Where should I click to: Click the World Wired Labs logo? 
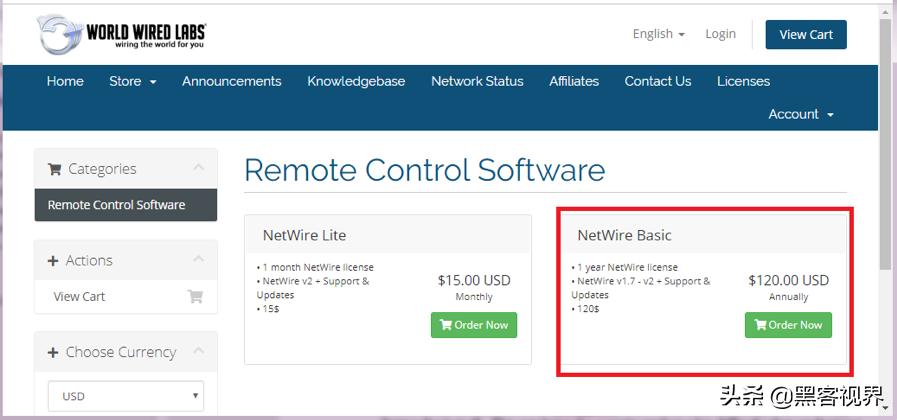121,33
